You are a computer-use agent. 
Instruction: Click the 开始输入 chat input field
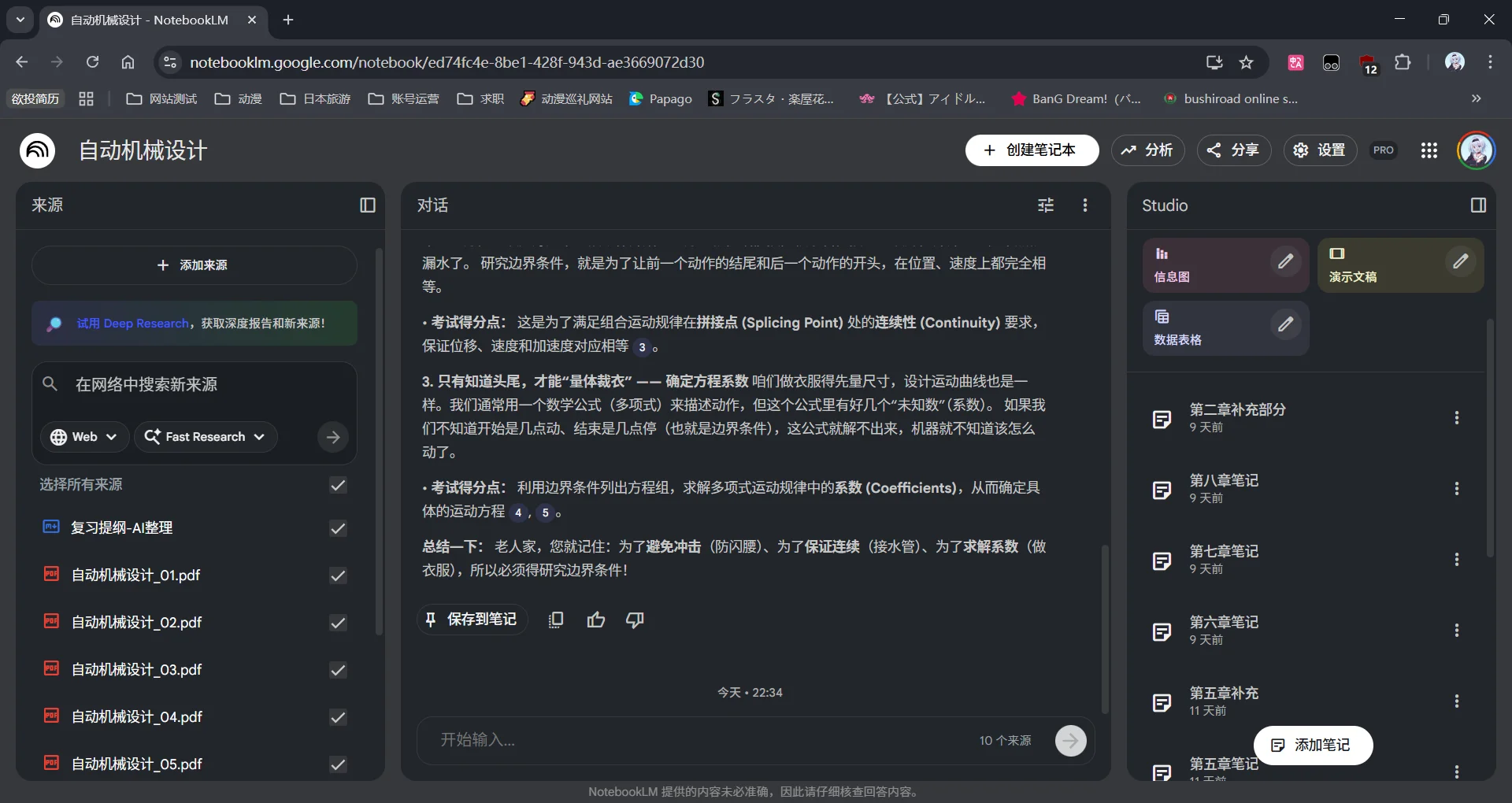(701, 740)
